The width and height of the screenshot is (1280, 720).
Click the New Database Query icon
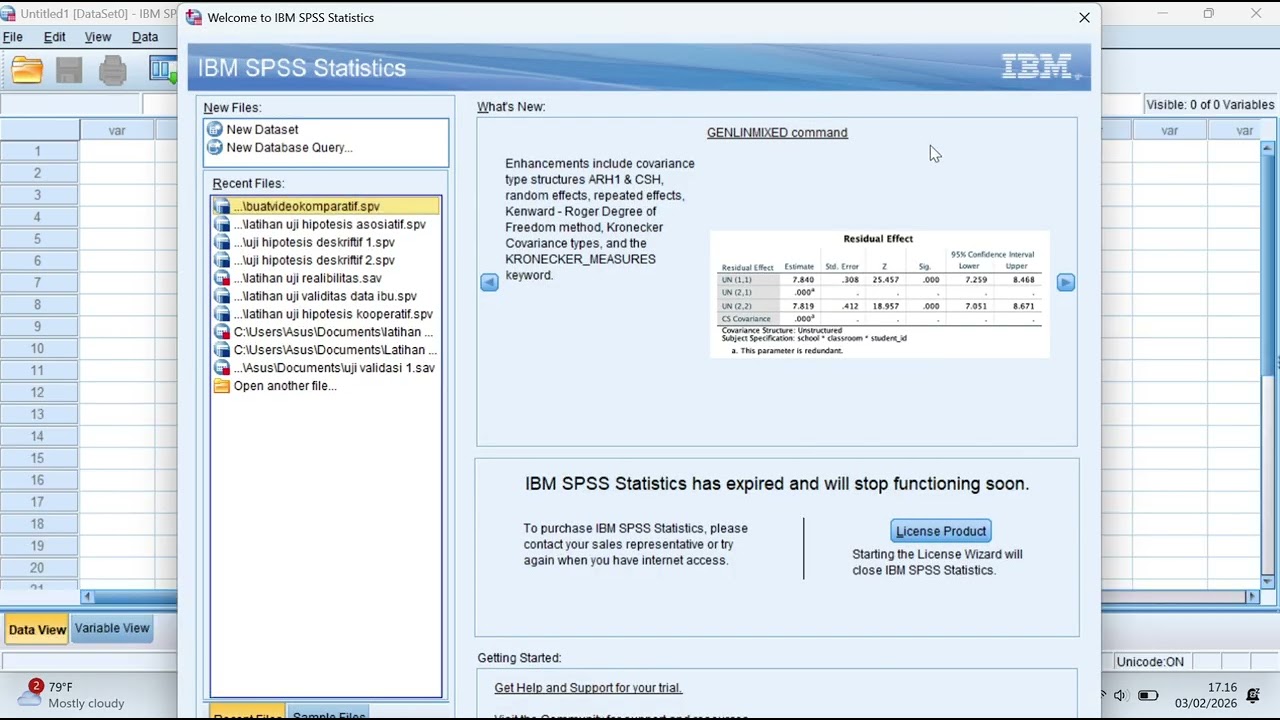click(214, 147)
